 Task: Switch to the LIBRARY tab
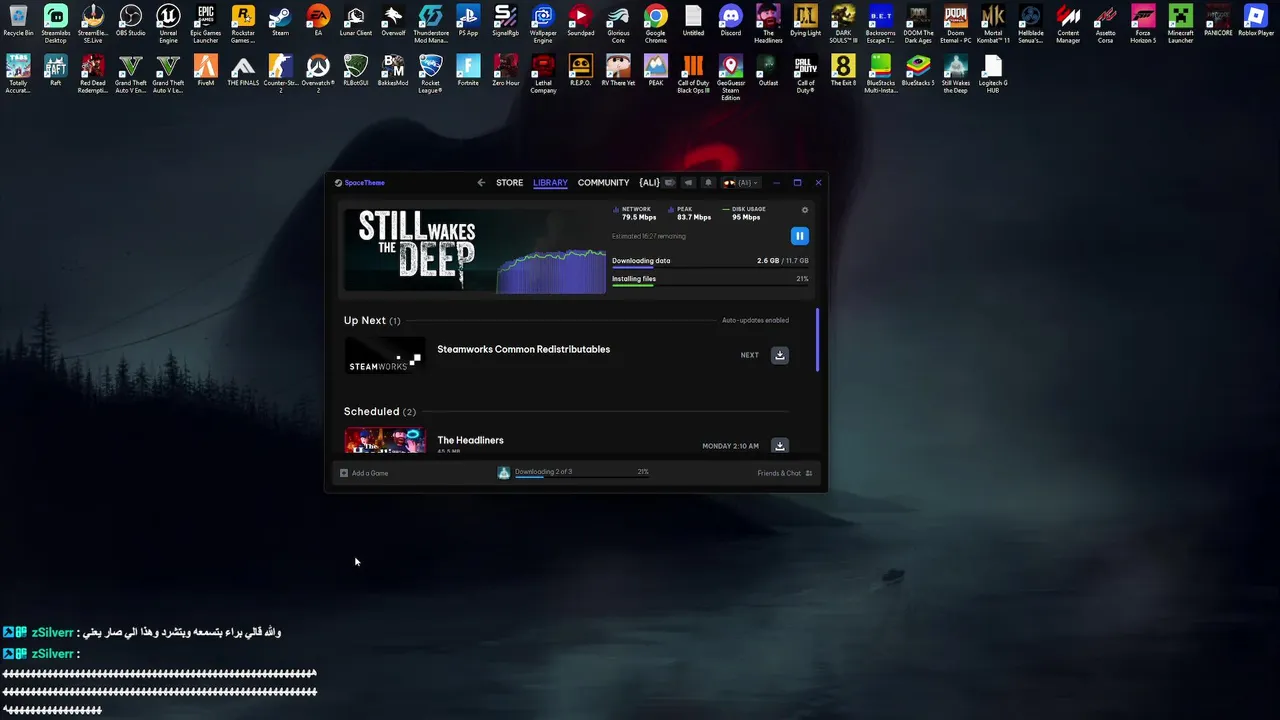click(x=550, y=183)
